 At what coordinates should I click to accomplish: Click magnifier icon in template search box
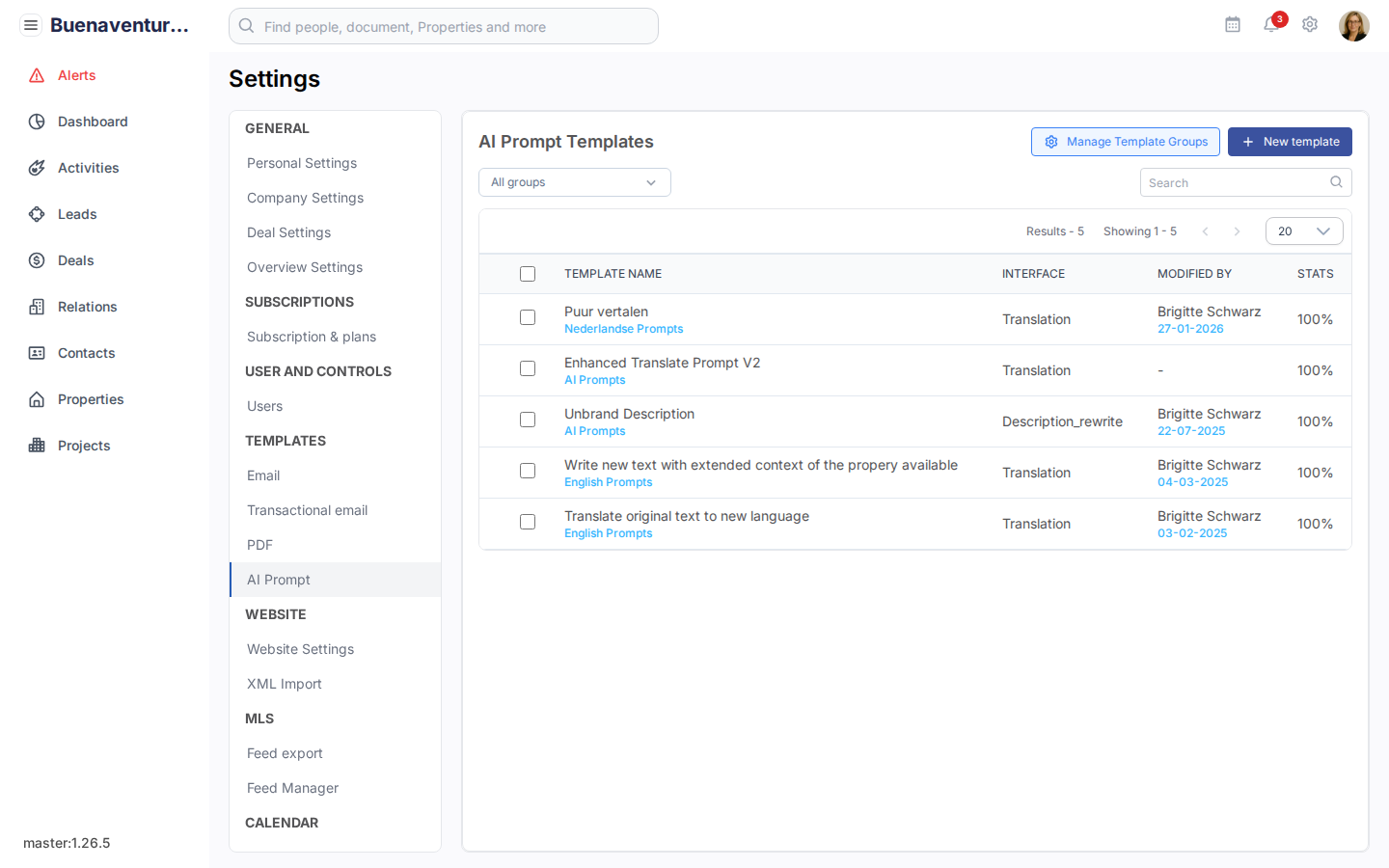coord(1336,182)
